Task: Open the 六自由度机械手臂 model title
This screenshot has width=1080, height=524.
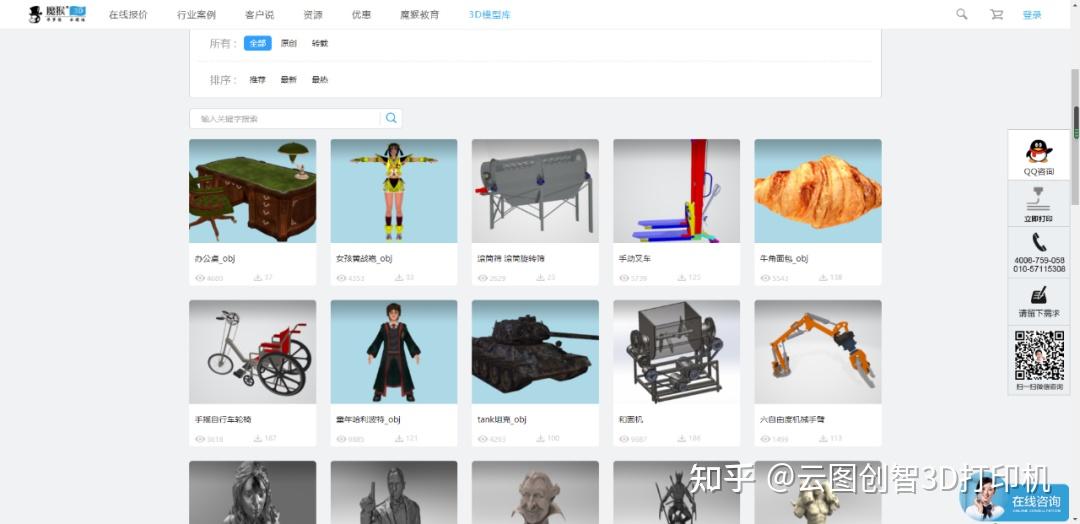Action: pos(792,419)
